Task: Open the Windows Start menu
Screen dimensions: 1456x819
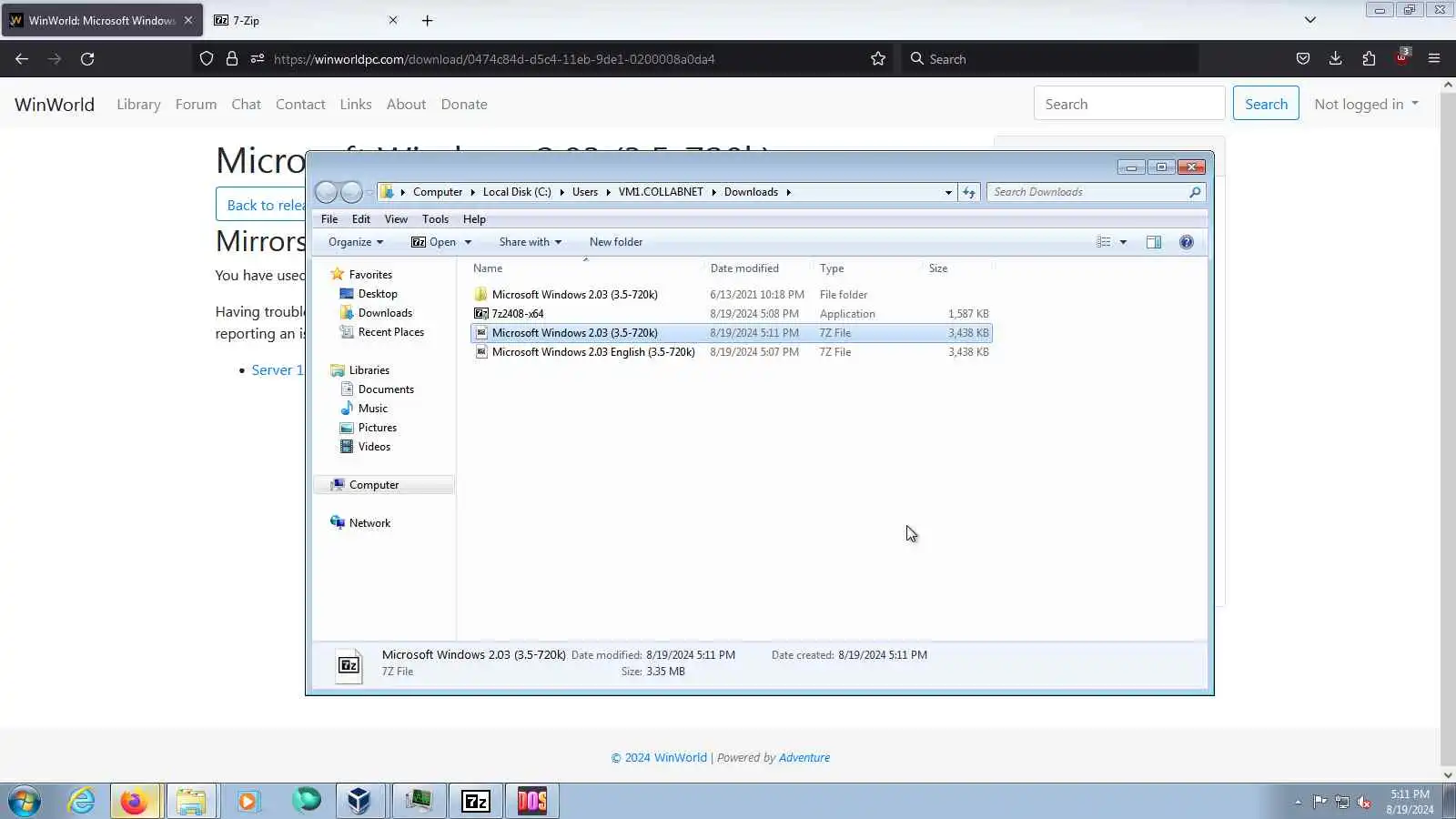Action: coord(25,802)
